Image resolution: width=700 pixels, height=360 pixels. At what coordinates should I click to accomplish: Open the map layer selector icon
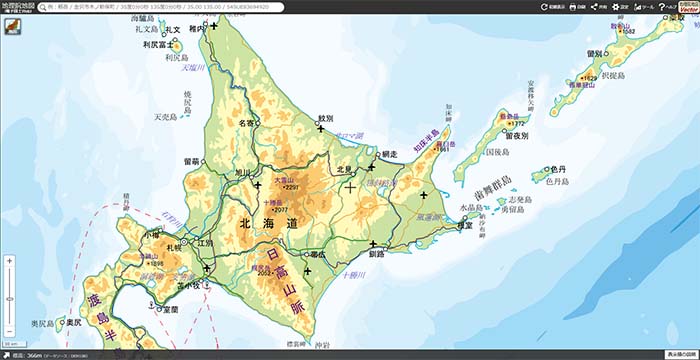12,26
